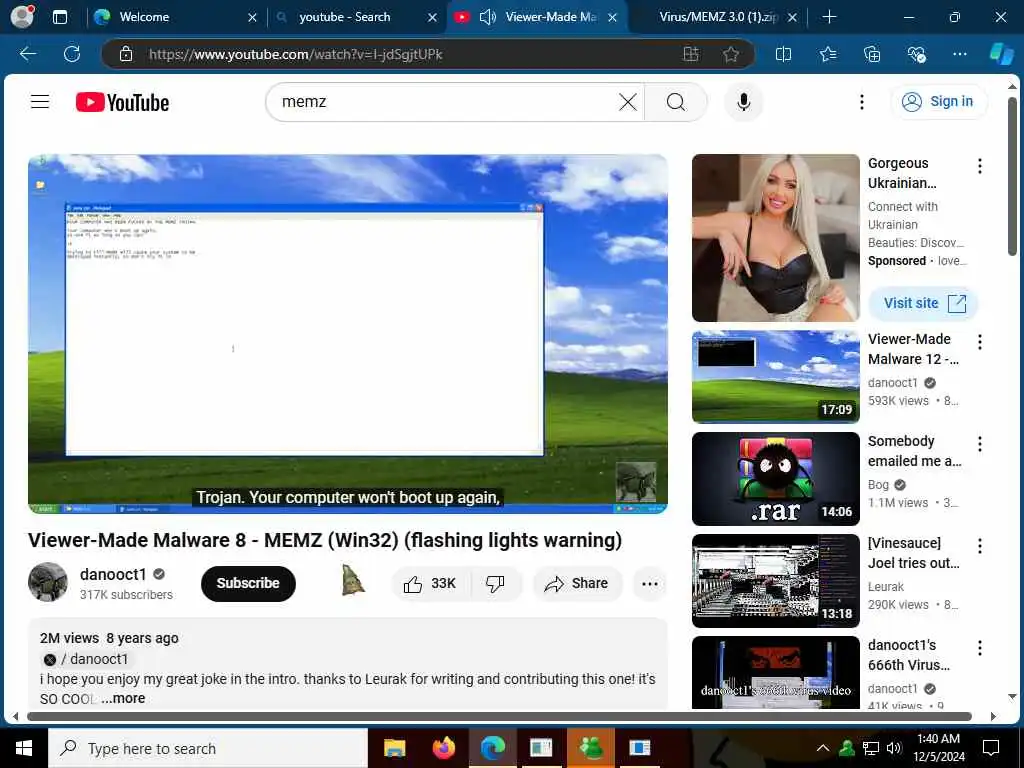Screen dimensions: 1024x768
Task: Open Copilot sidebar
Action: 1001,54
